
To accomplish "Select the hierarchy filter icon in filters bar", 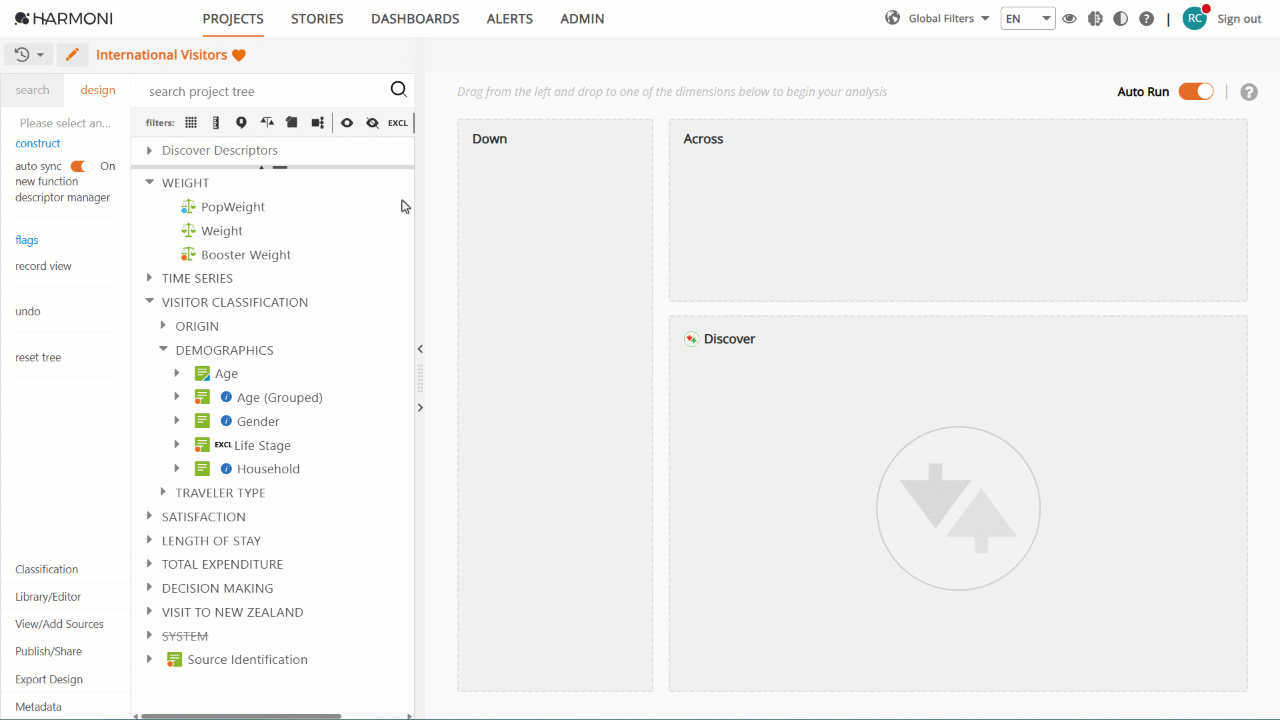I will [317, 123].
